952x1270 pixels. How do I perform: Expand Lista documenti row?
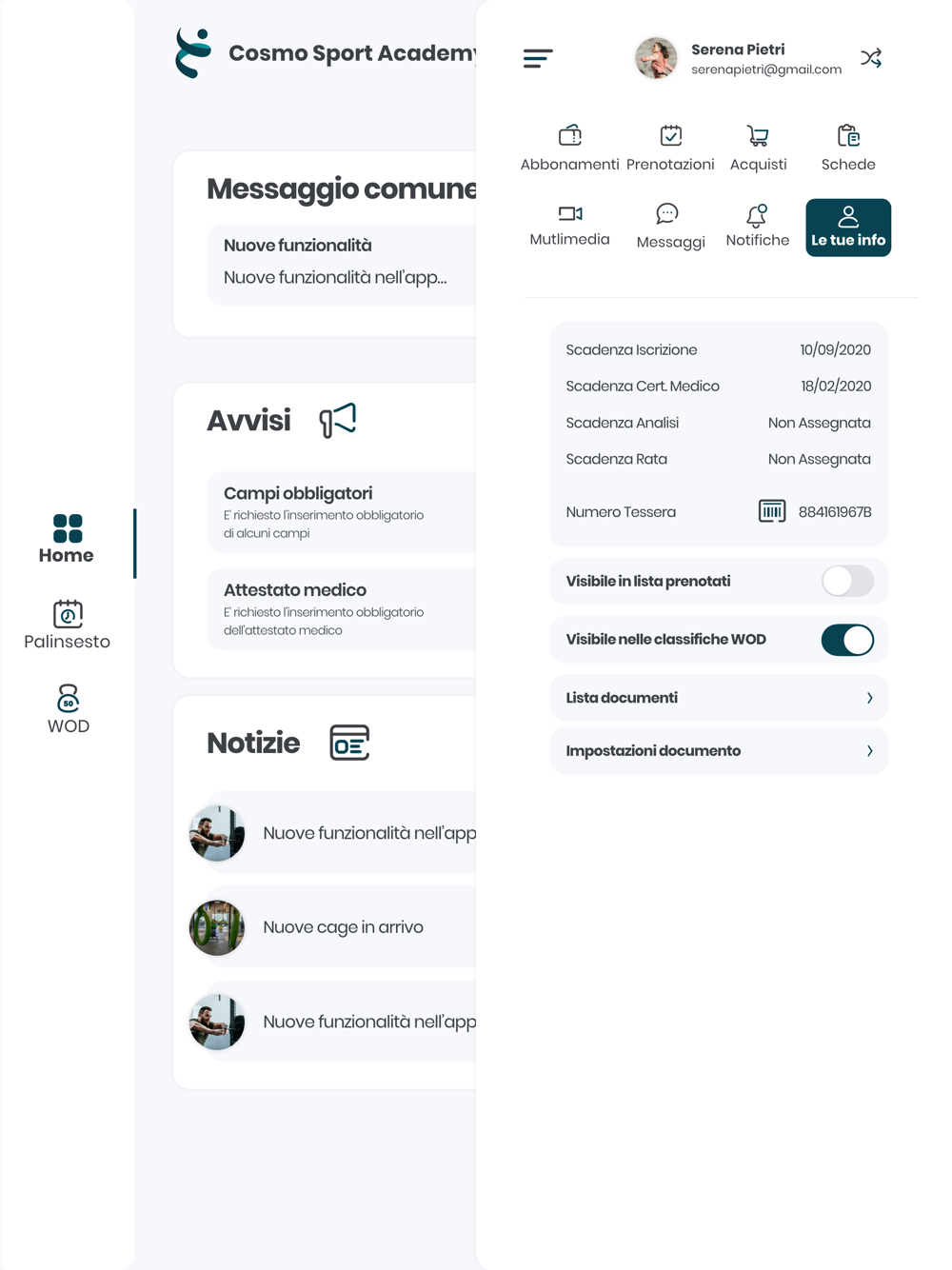pos(719,698)
